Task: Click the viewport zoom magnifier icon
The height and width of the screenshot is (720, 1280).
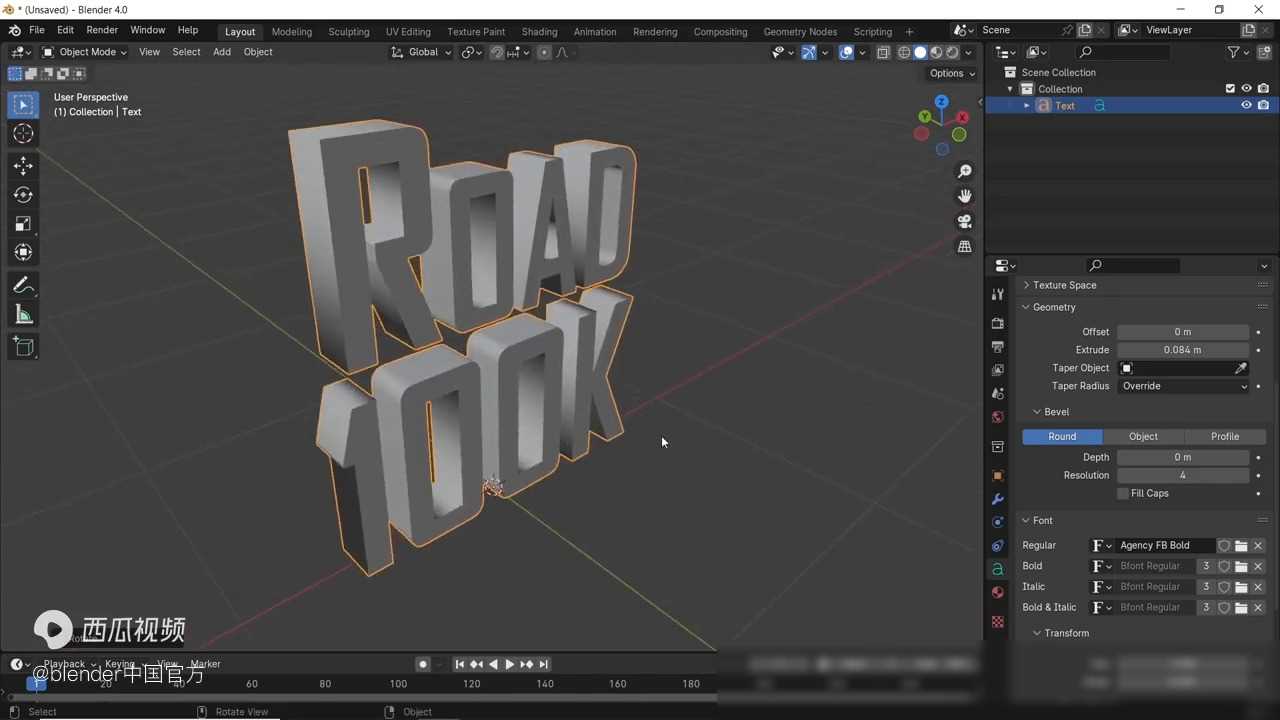Action: (x=964, y=172)
